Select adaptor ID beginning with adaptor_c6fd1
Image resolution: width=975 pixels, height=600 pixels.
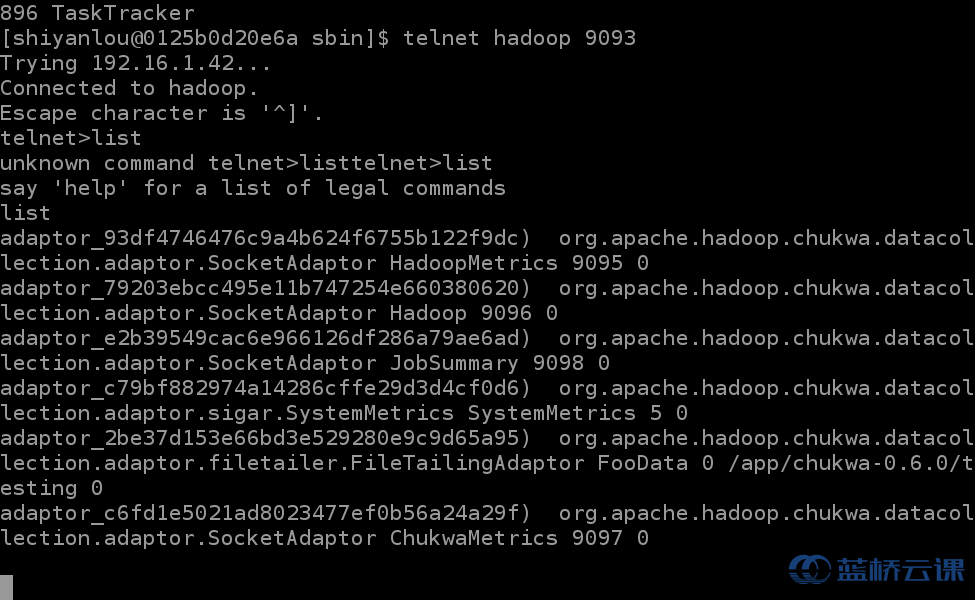tap(272, 513)
